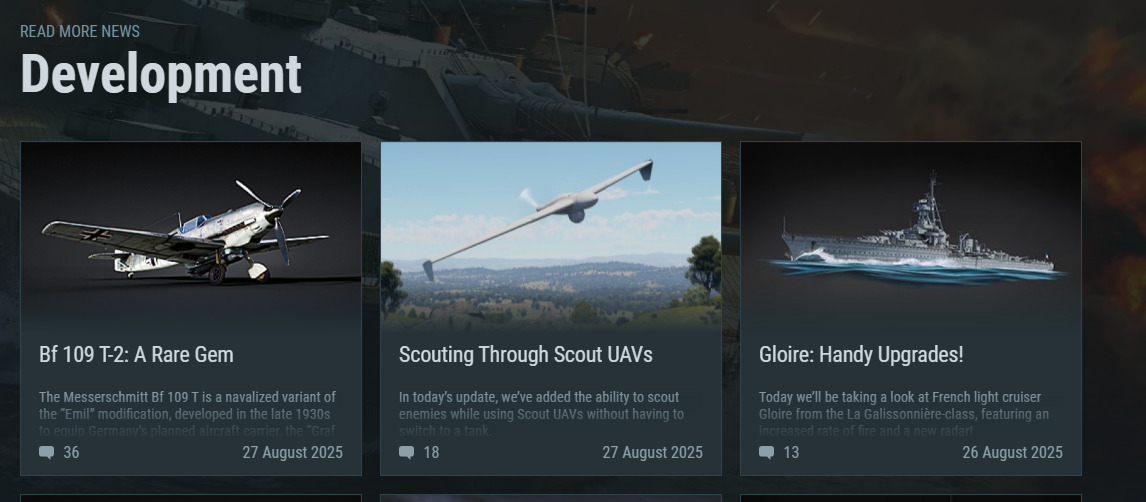Click the 27 August 2025 date on UAVs card
1146x502 pixels.
653,453
